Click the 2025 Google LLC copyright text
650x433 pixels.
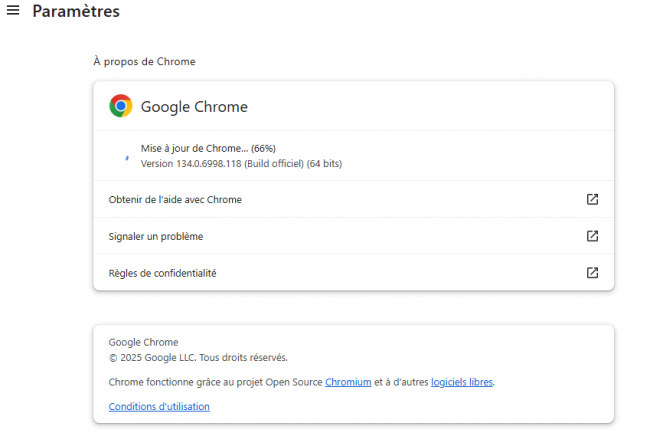point(198,357)
